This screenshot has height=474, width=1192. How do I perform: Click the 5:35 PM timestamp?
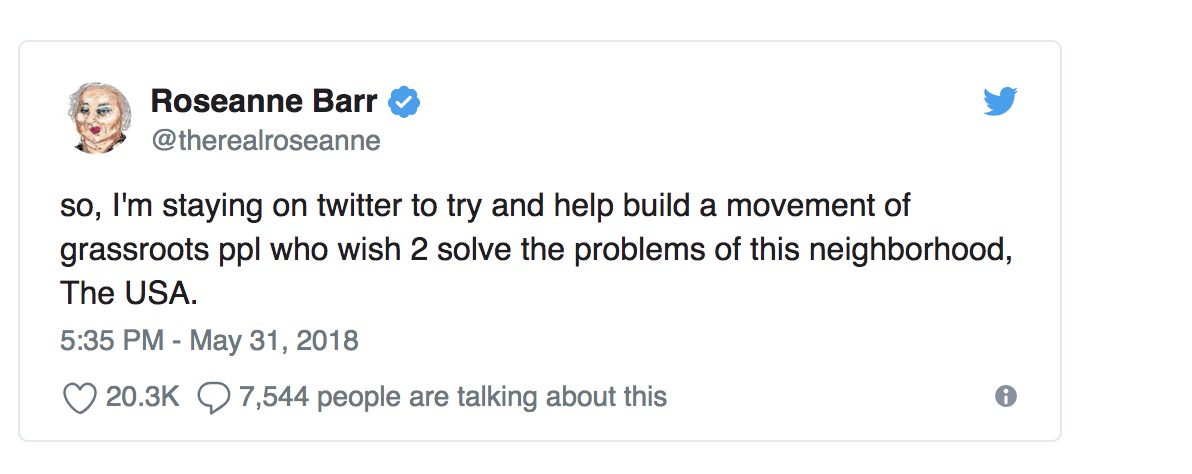(x=112, y=340)
